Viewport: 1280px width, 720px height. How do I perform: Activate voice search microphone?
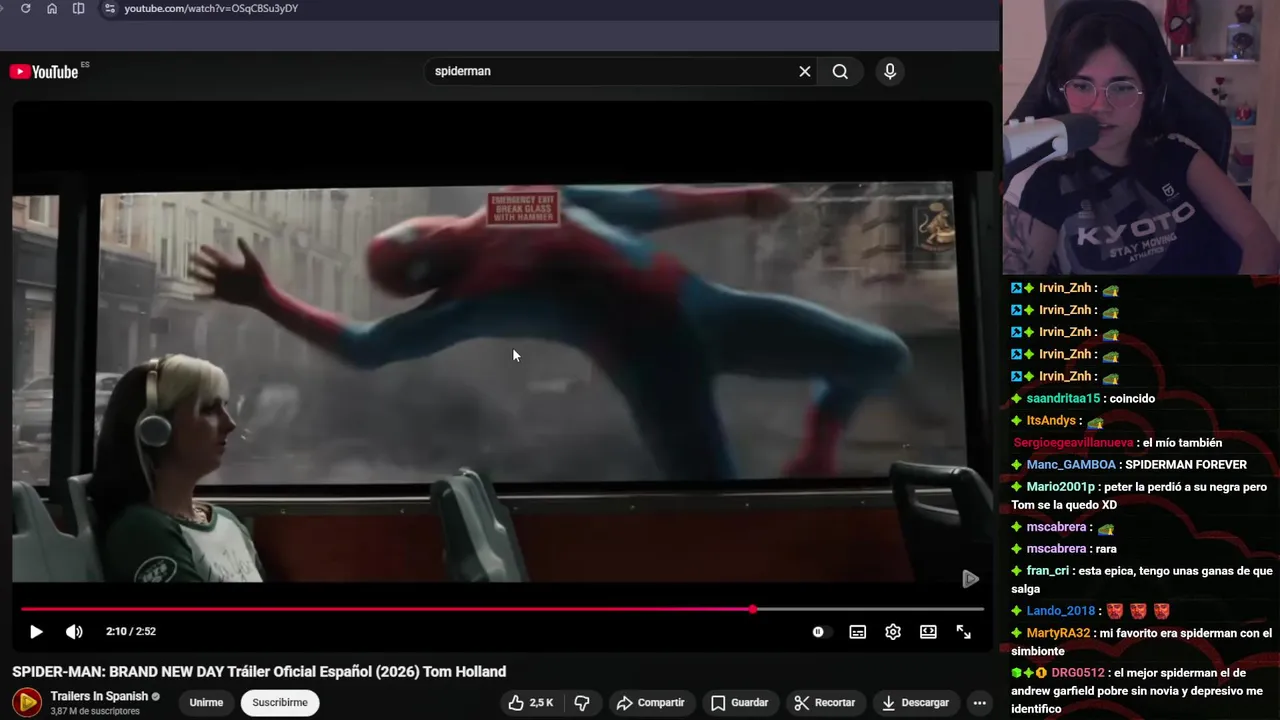[x=890, y=71]
